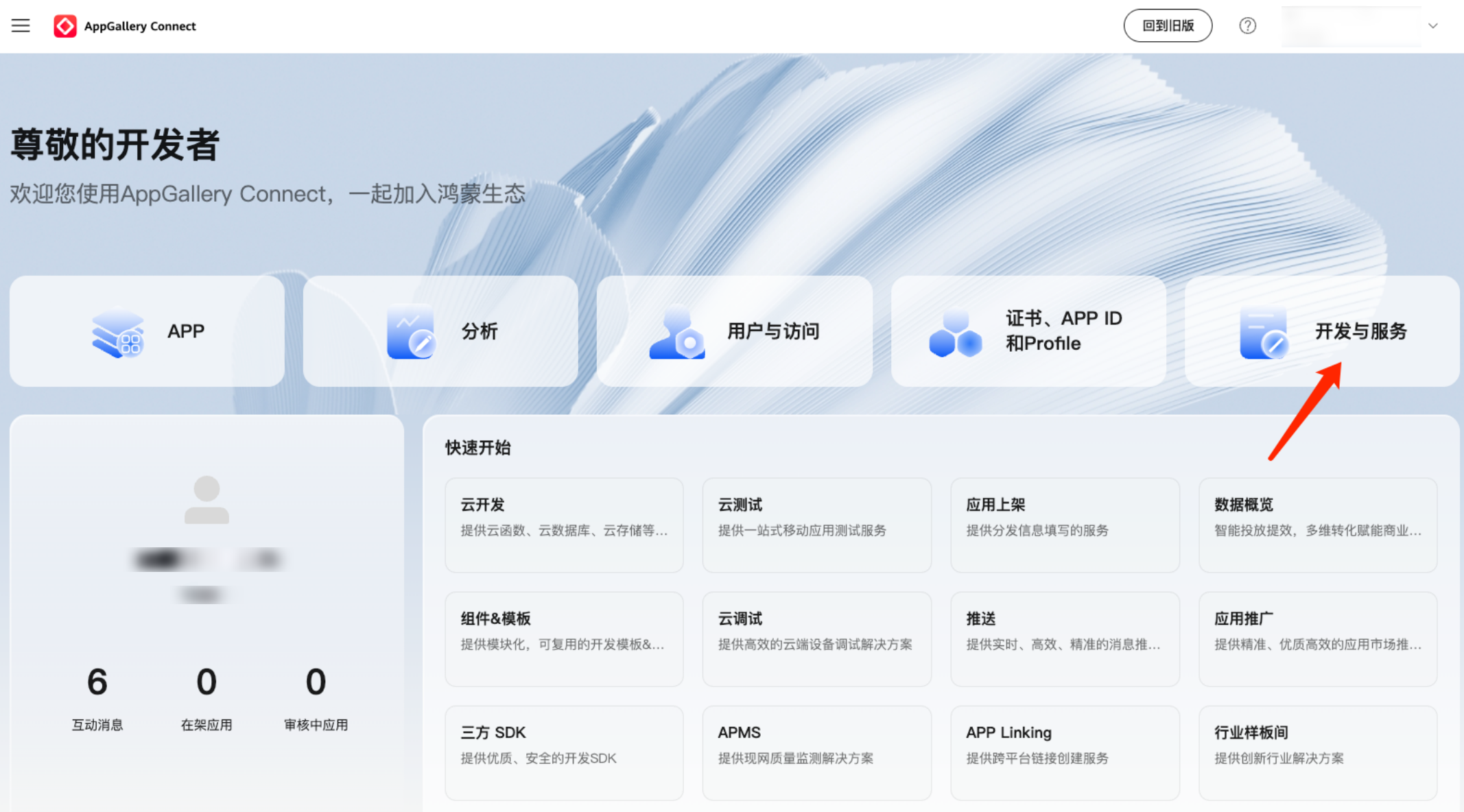Expand the account dropdown chevron

coord(1432,26)
